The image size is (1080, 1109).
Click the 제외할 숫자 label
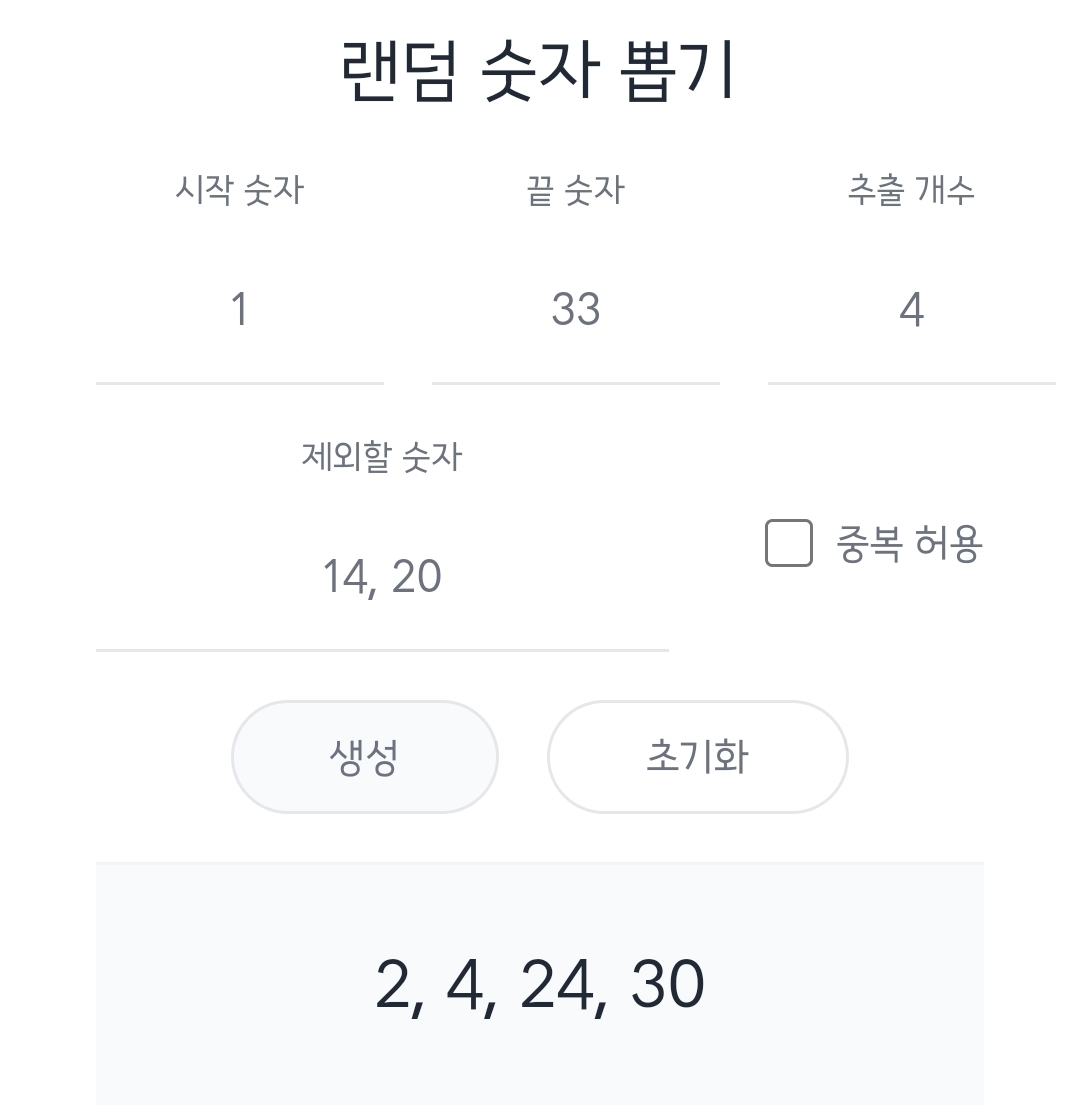381,457
